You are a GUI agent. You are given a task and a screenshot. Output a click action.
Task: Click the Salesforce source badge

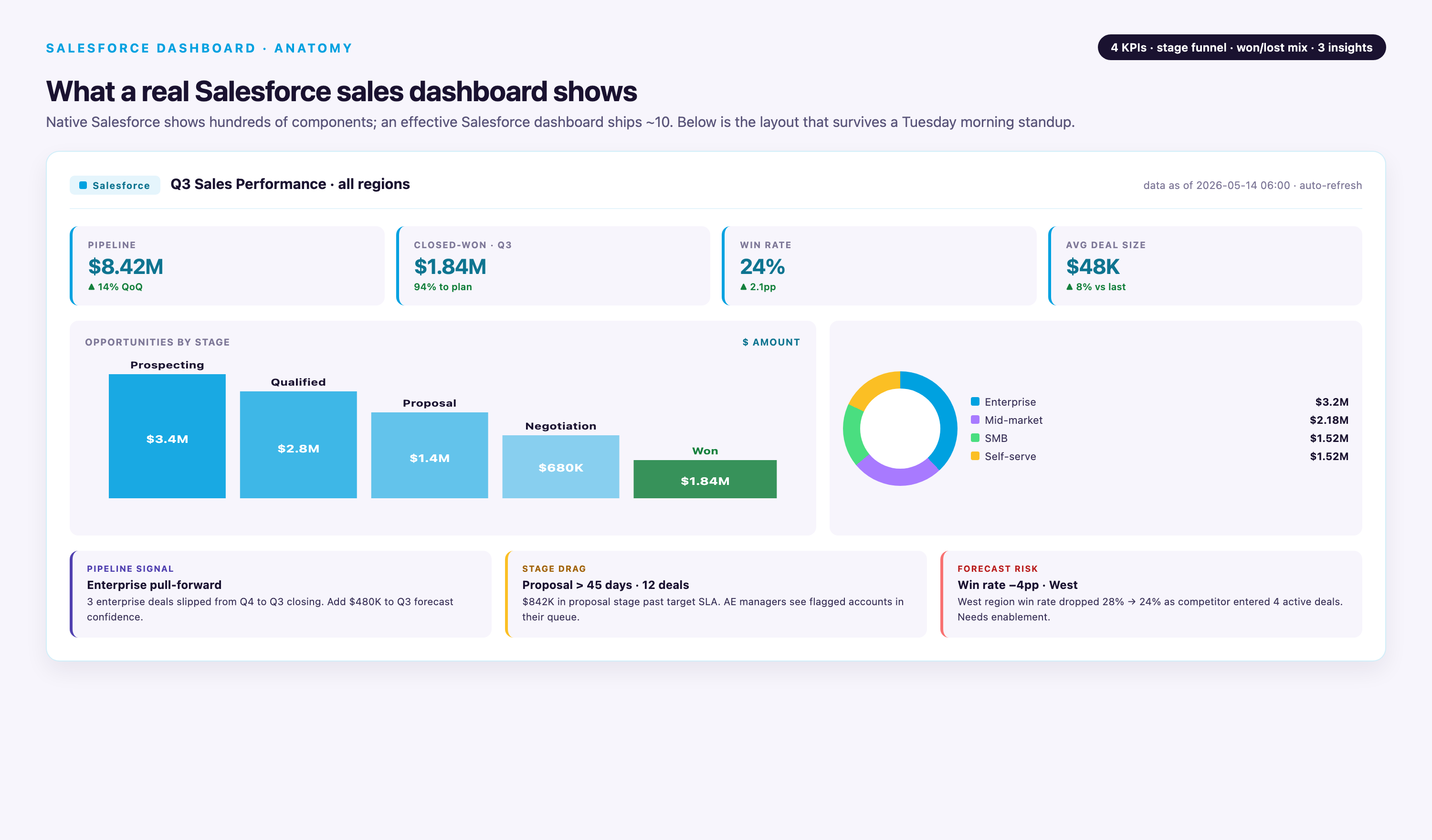tap(115, 185)
